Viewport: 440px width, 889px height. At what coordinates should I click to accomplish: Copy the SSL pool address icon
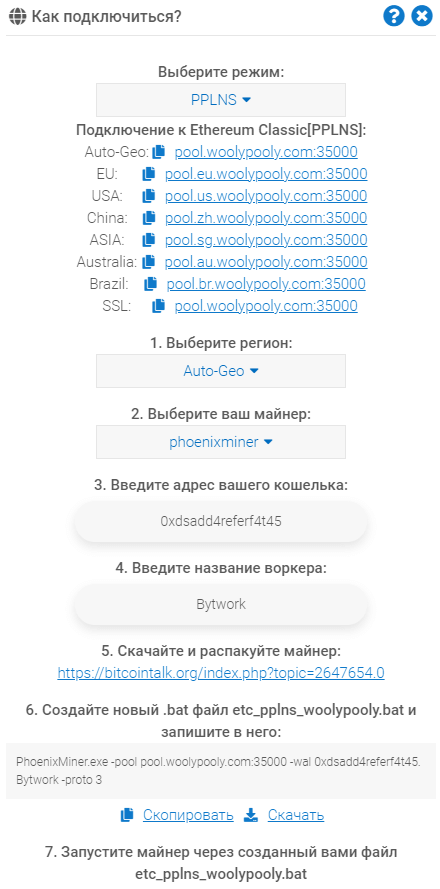pos(159,306)
